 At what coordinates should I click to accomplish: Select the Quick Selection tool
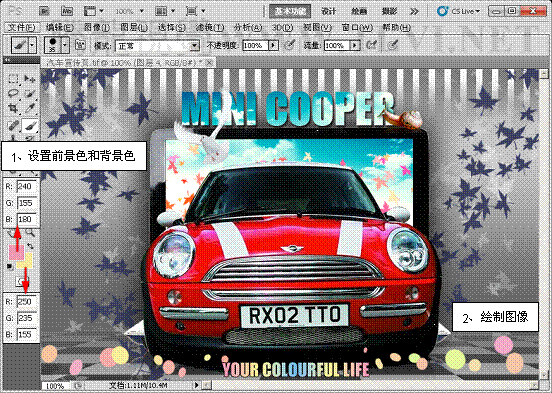30,93
